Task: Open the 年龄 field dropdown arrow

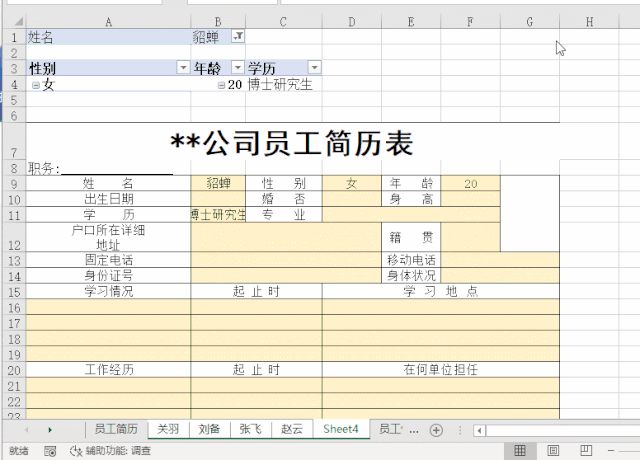Action: pyautogui.click(x=238, y=67)
